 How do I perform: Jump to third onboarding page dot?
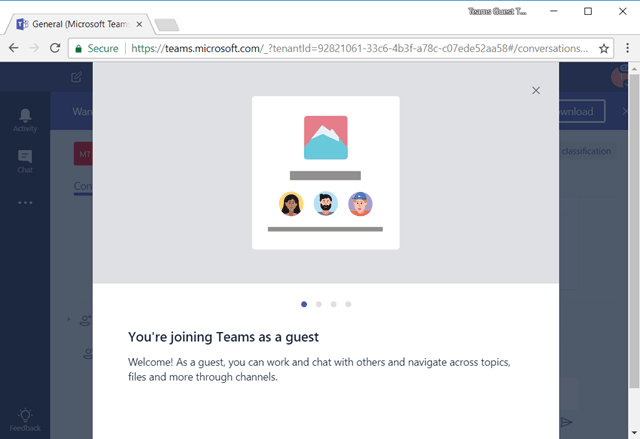[x=333, y=304]
